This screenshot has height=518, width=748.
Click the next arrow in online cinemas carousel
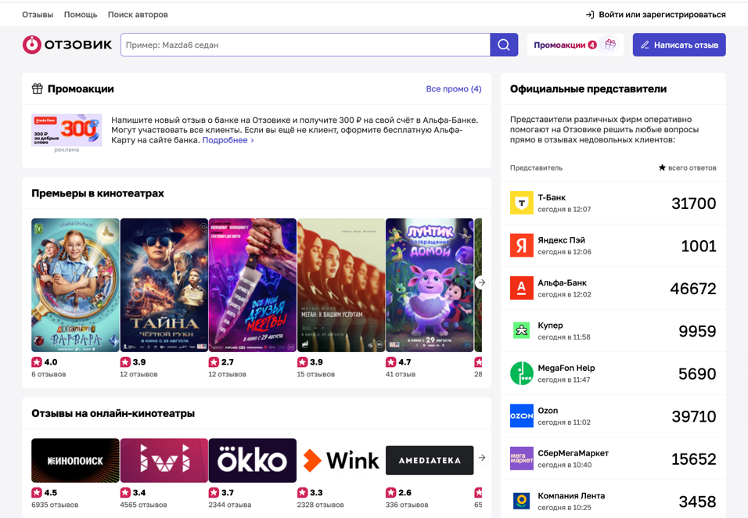tap(482, 457)
